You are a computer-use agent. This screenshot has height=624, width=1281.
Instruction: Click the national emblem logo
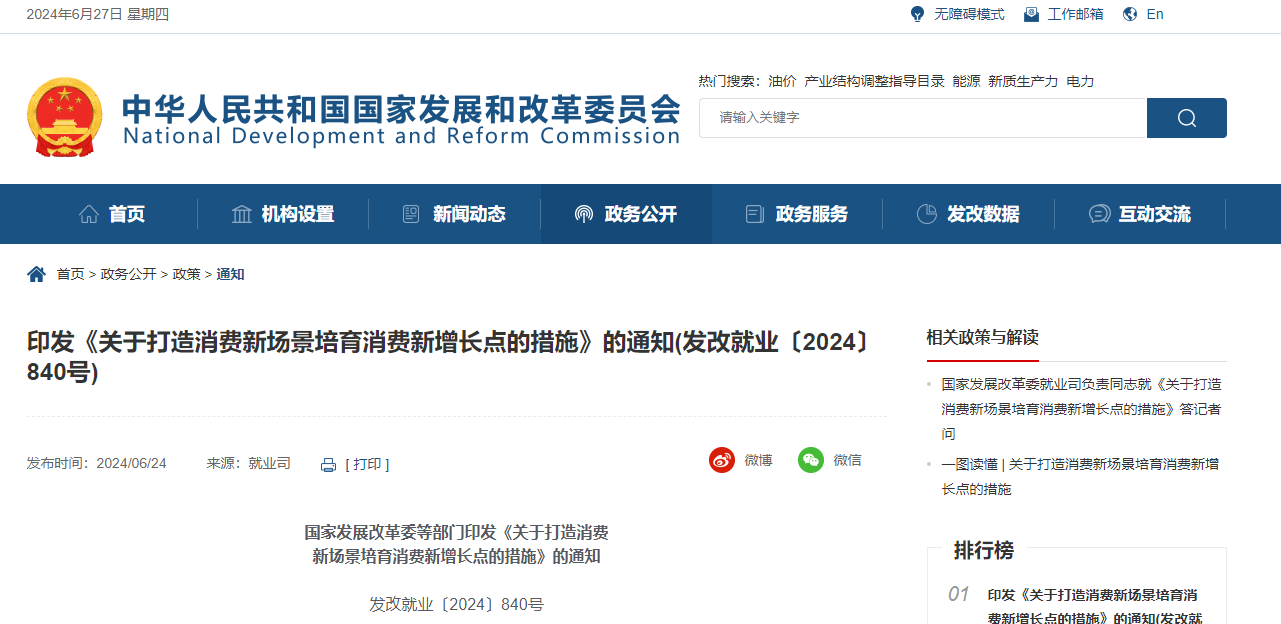[x=64, y=117]
